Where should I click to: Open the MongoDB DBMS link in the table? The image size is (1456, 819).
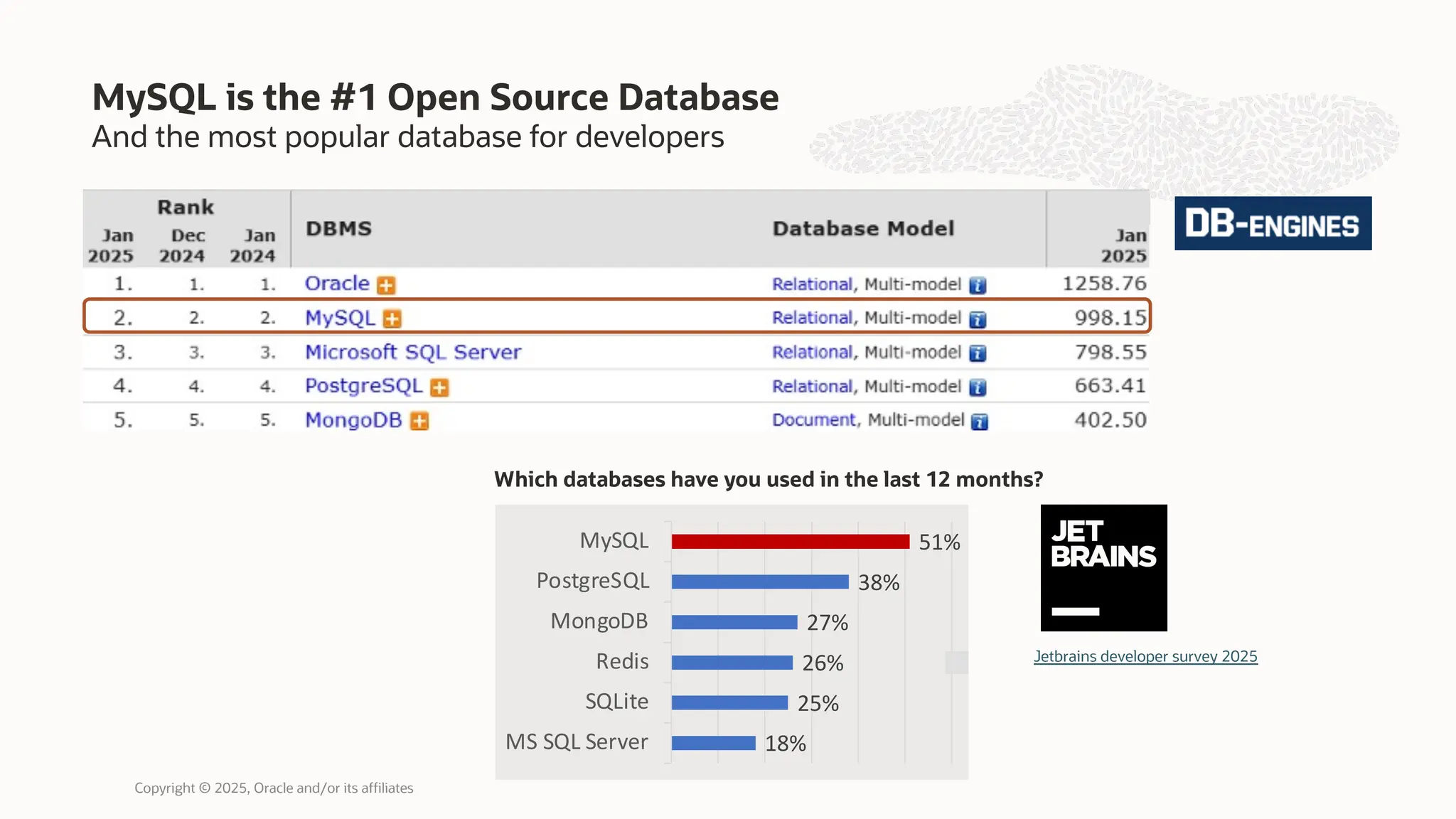[x=353, y=420]
